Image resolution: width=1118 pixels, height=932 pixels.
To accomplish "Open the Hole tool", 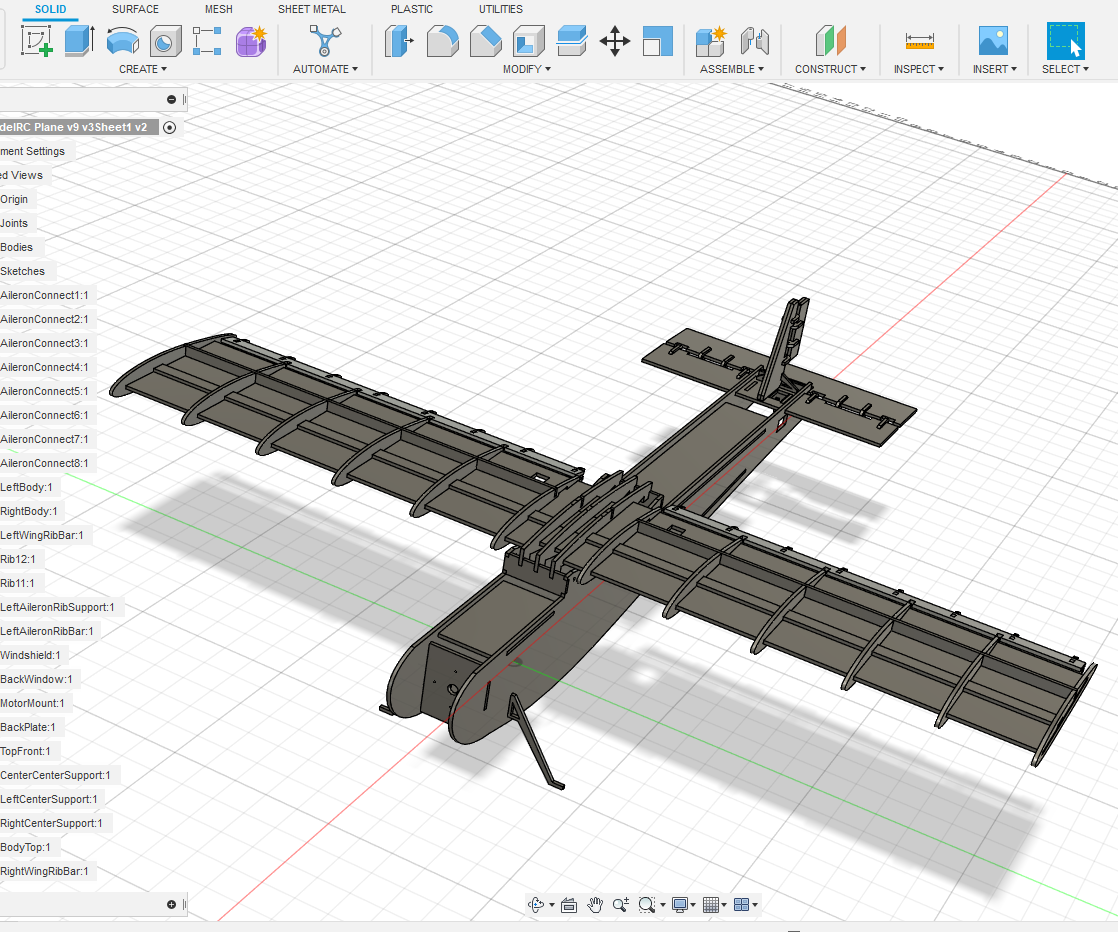I will pos(165,41).
